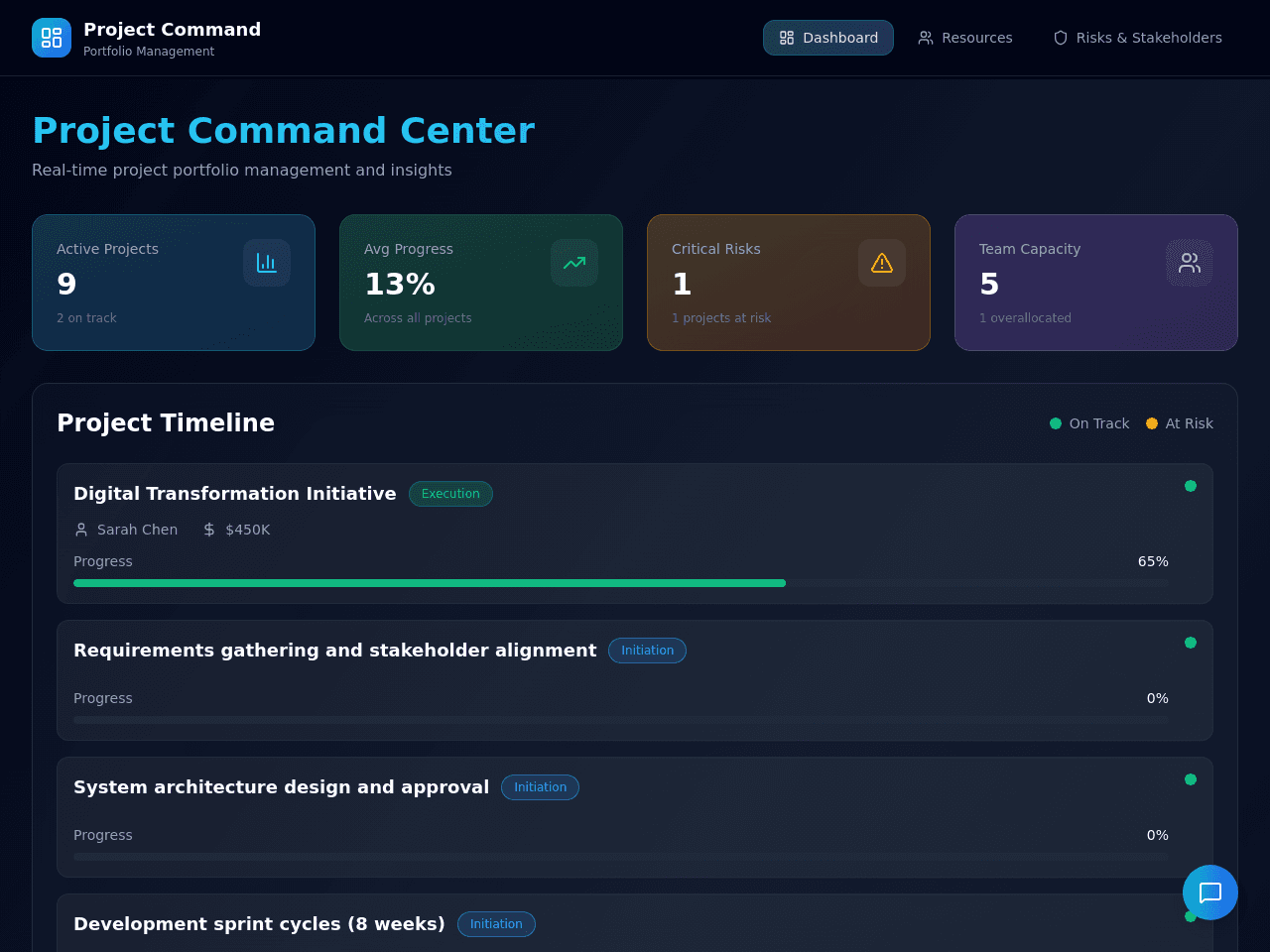This screenshot has width=1270, height=952.
Task: Click Development sprint cycles (8 weeks) title
Action: click(x=259, y=924)
